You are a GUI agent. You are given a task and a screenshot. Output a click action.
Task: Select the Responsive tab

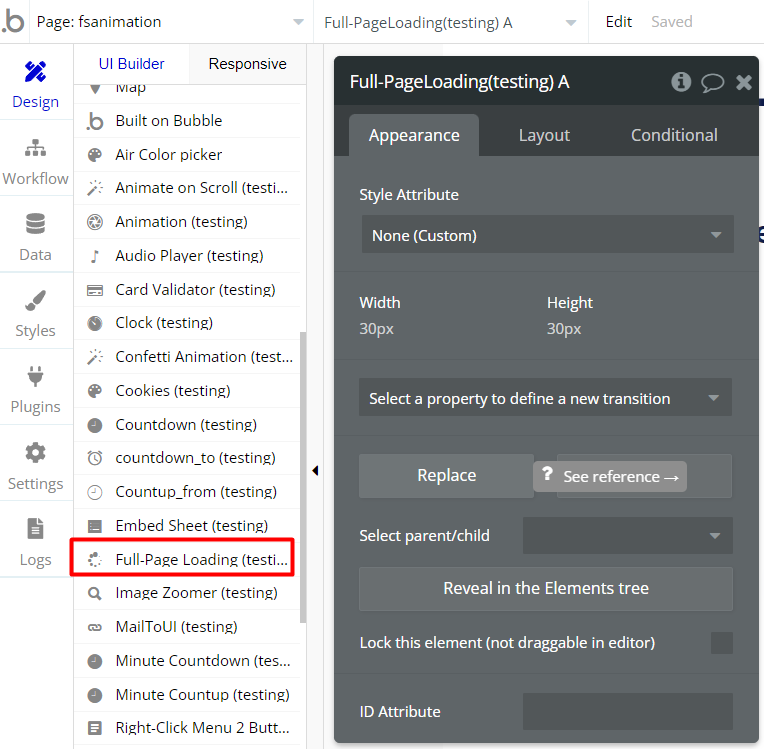[247, 64]
